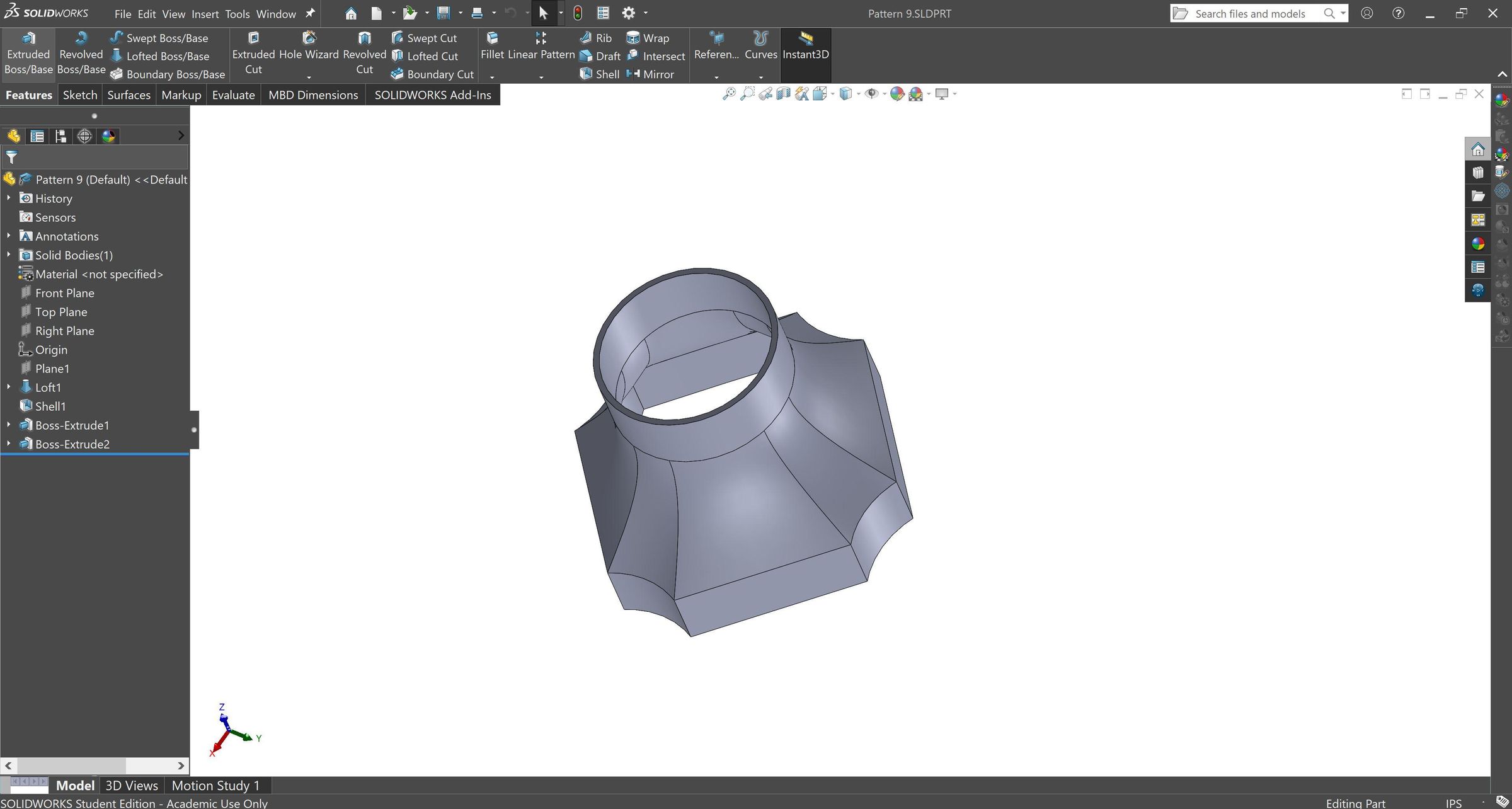Screen dimensions: 1512x809
Task: Unpin the menu bar pushpin
Action: click(309, 13)
